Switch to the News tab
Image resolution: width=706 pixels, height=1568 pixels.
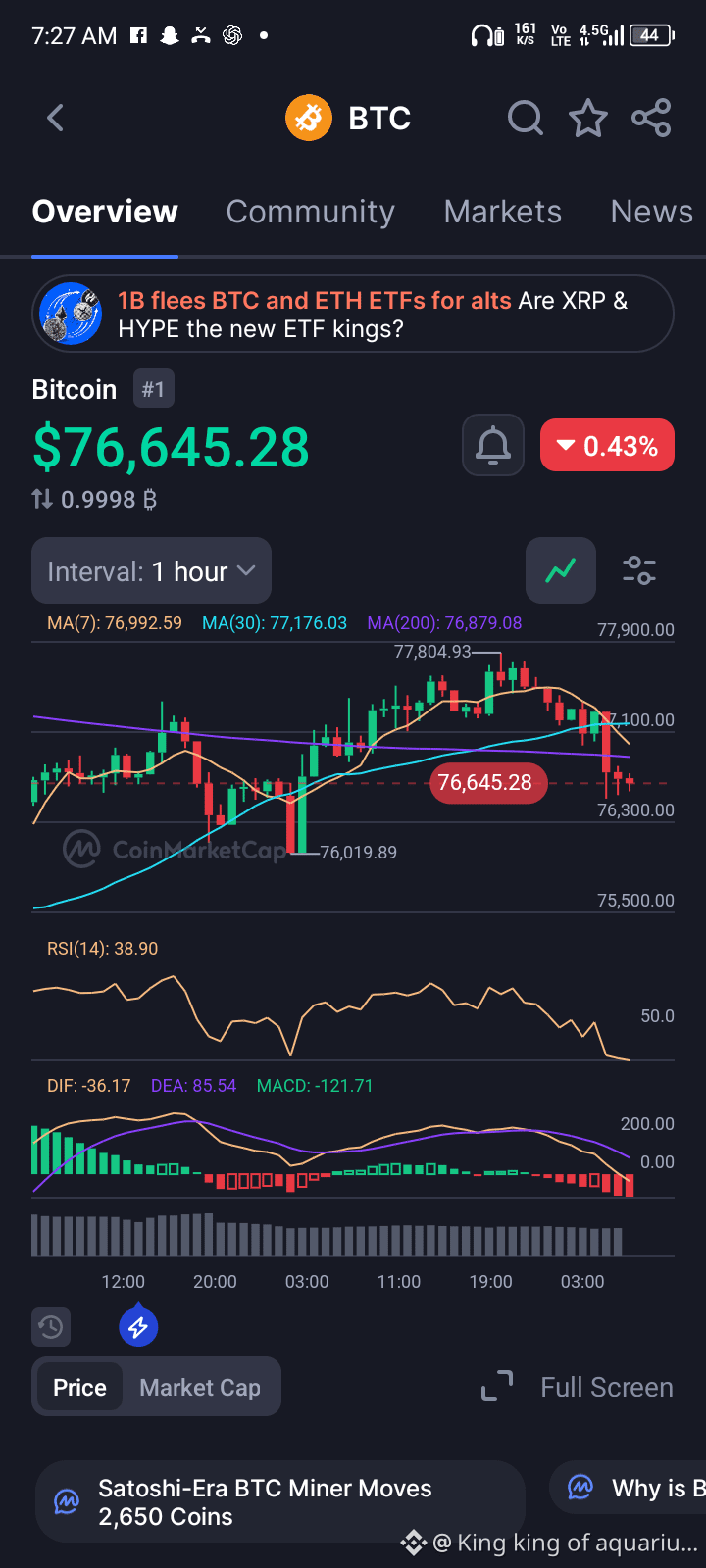651,212
